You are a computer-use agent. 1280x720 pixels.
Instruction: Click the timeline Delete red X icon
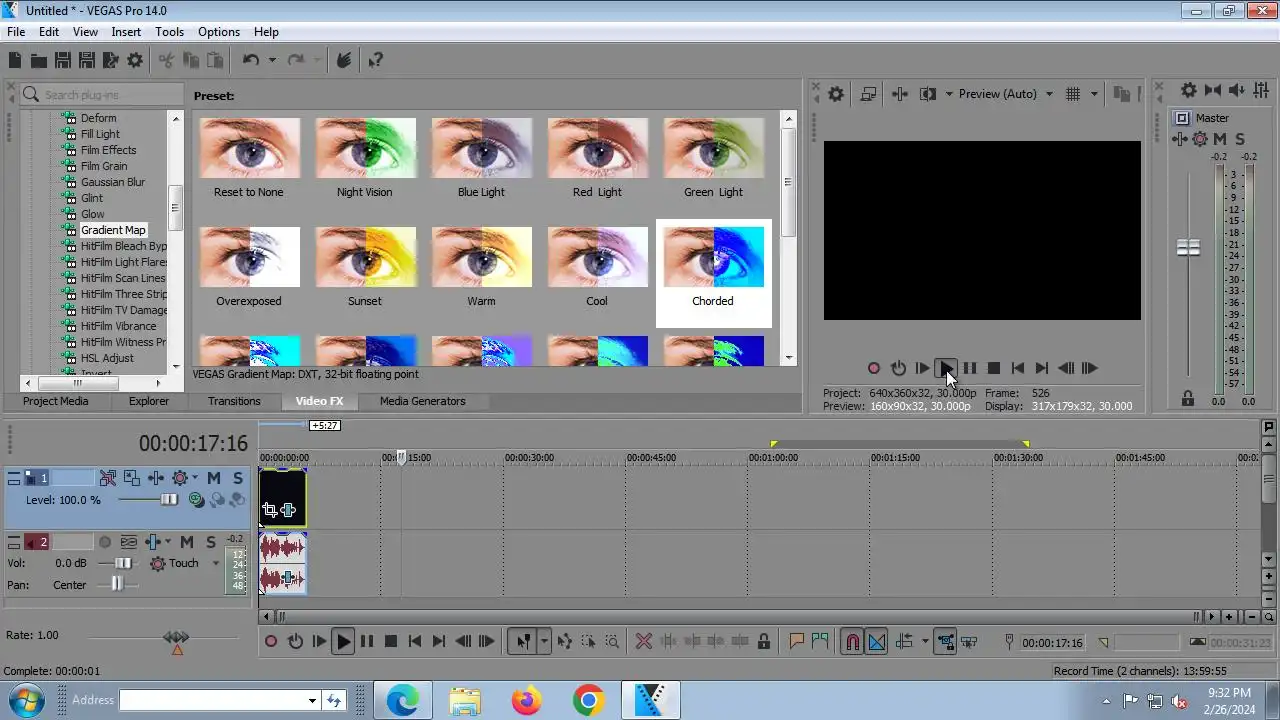644,642
